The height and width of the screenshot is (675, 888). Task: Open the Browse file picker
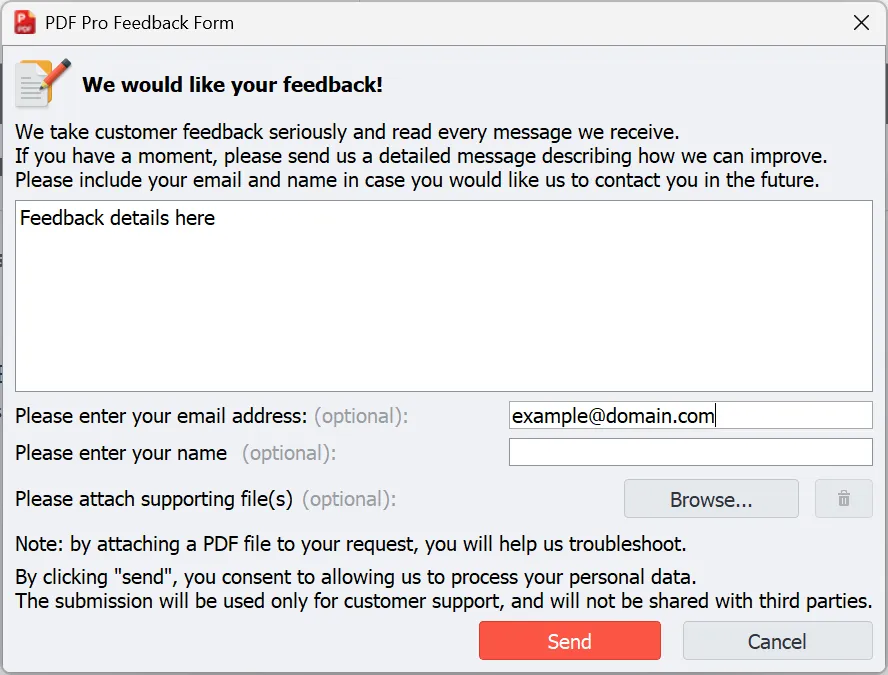pos(711,499)
